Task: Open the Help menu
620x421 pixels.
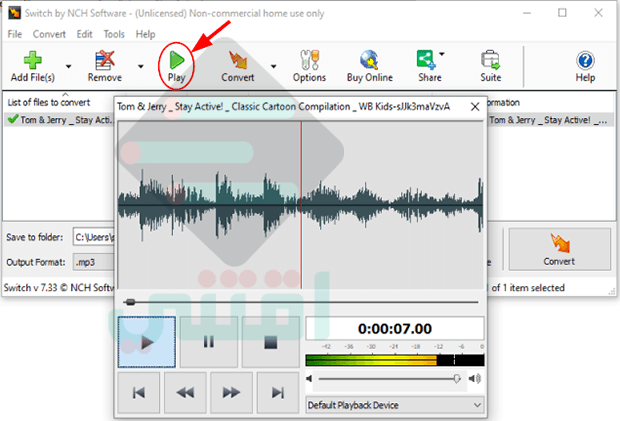Action: [x=145, y=34]
